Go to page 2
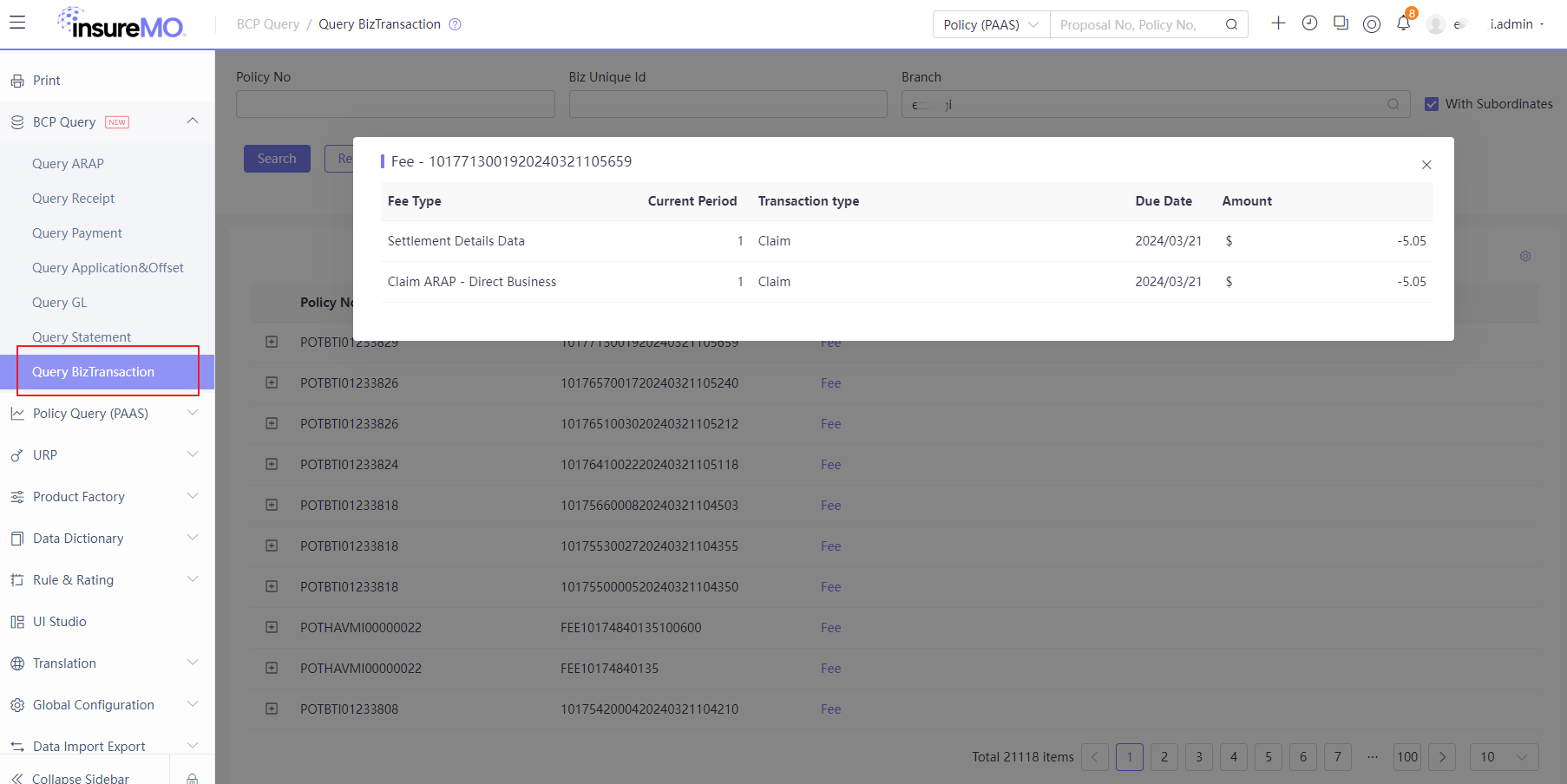Viewport: 1567px width, 784px height. pos(1164,757)
